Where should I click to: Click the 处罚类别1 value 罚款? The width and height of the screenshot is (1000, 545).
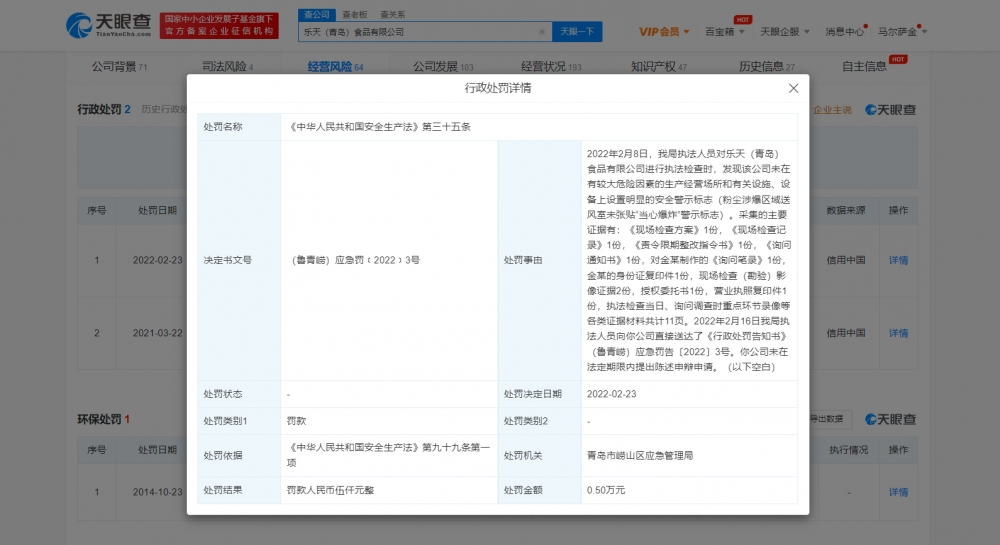[x=297, y=421]
